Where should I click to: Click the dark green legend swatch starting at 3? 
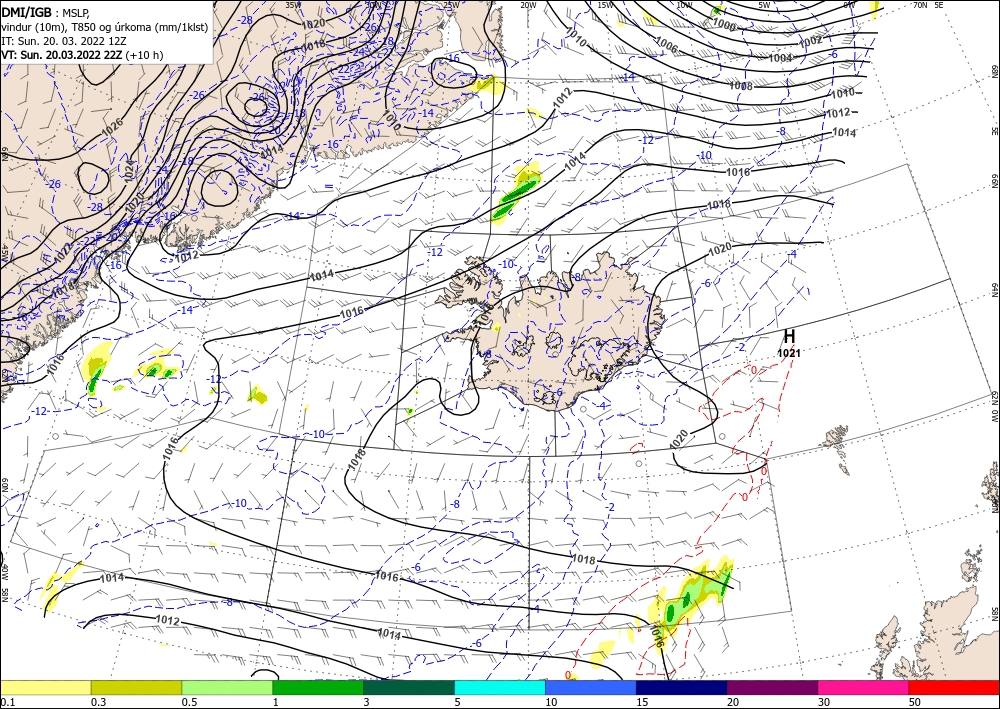(409, 687)
